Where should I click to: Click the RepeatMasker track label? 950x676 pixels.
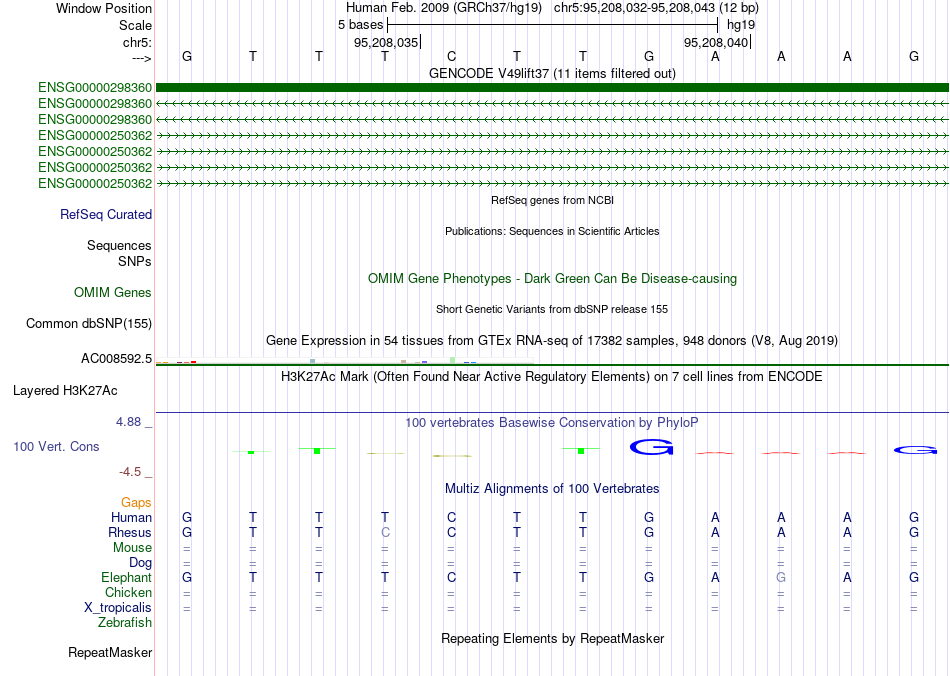[110, 652]
